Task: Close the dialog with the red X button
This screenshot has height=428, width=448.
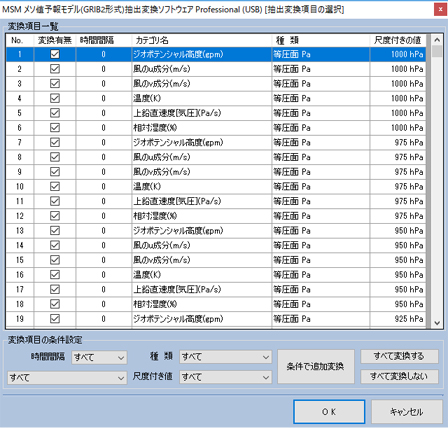Action: coord(440,10)
